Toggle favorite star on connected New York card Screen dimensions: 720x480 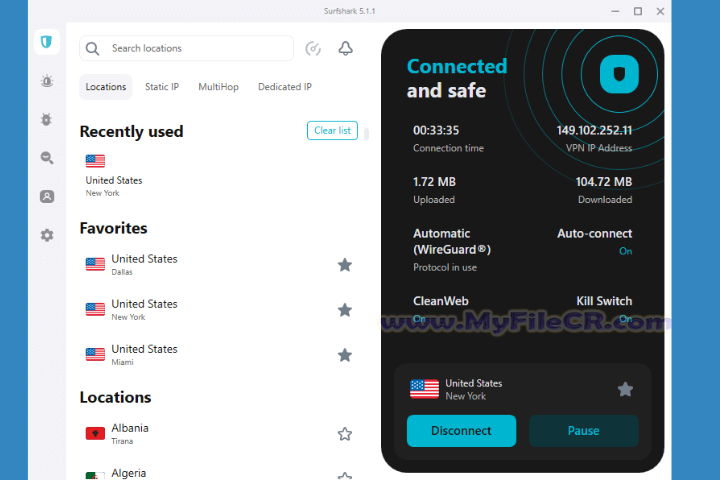625,390
